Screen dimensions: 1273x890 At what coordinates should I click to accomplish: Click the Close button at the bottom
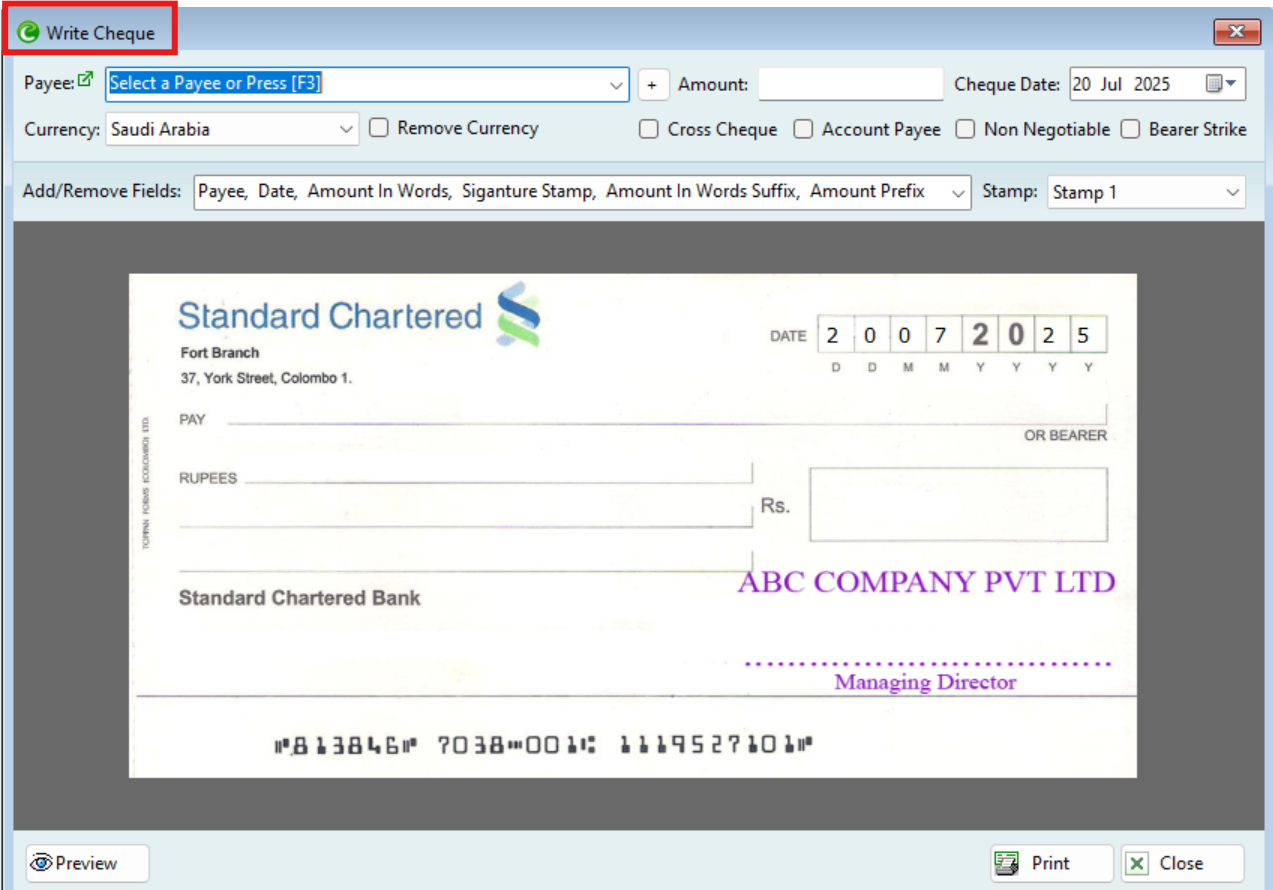pyautogui.click(x=1183, y=863)
